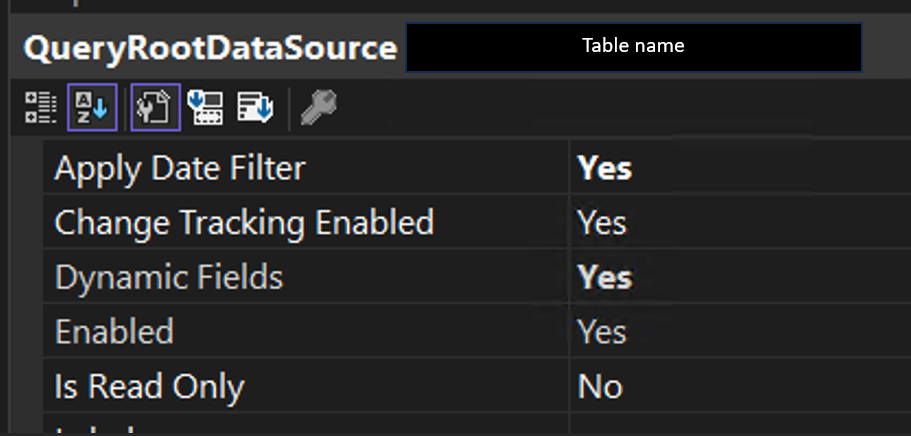Screen dimensions: 911x436
Task: Select the Is Read Only property
Action: coord(149,386)
